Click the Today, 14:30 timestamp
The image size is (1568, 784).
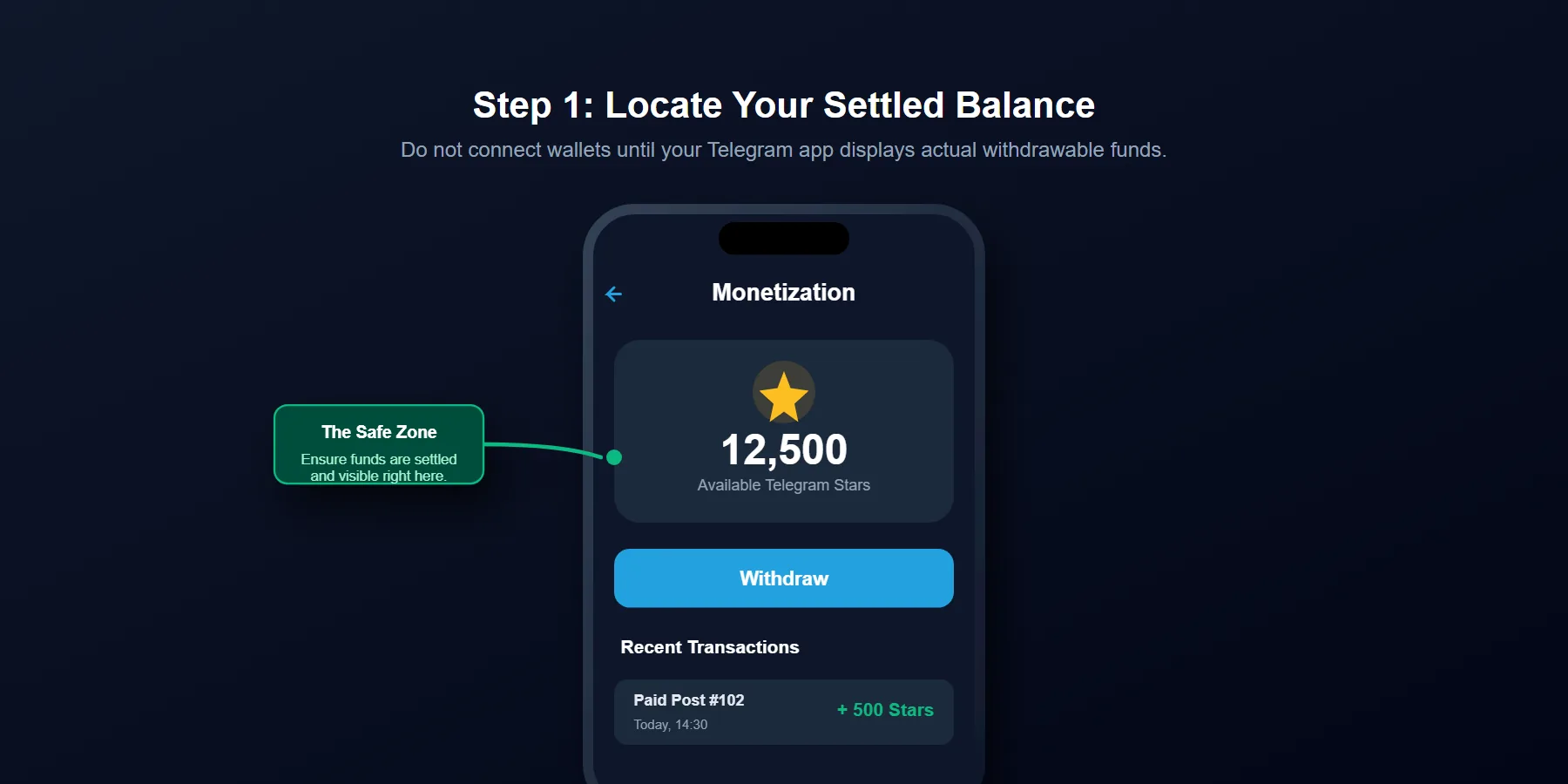pos(670,724)
